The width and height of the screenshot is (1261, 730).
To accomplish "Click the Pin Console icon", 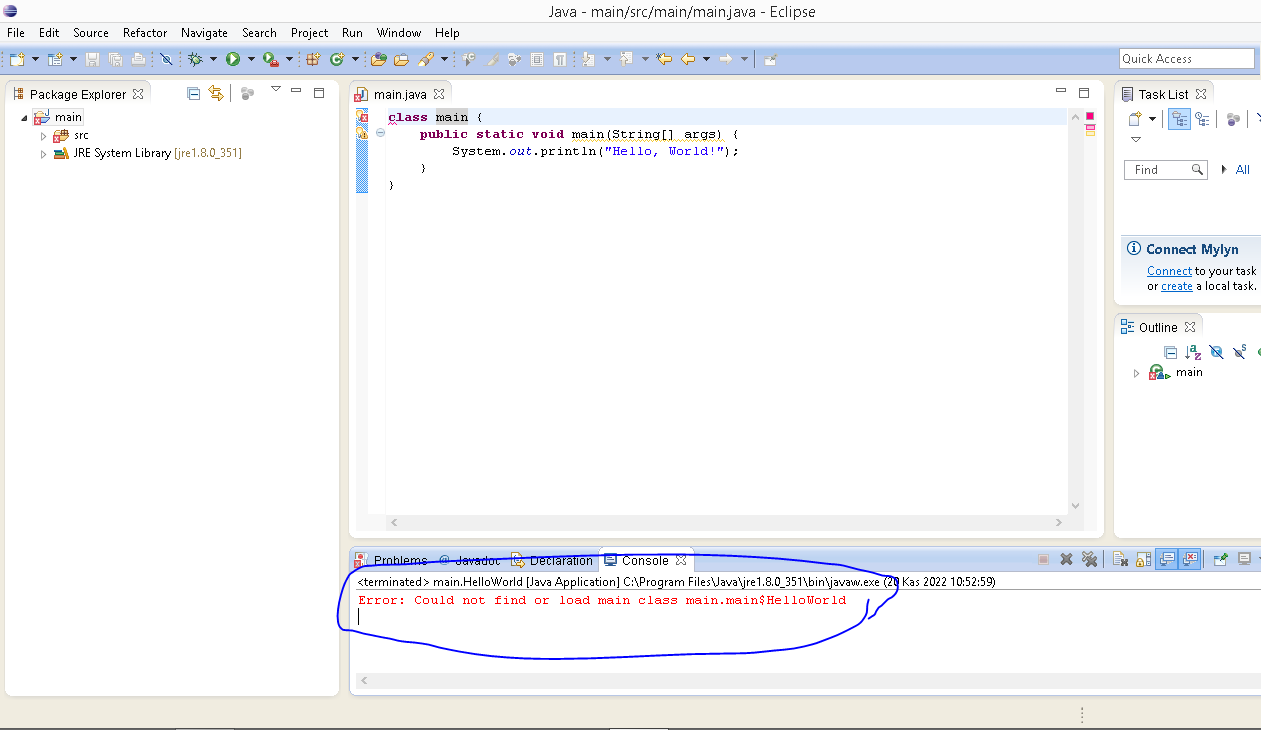I will click(1220, 560).
